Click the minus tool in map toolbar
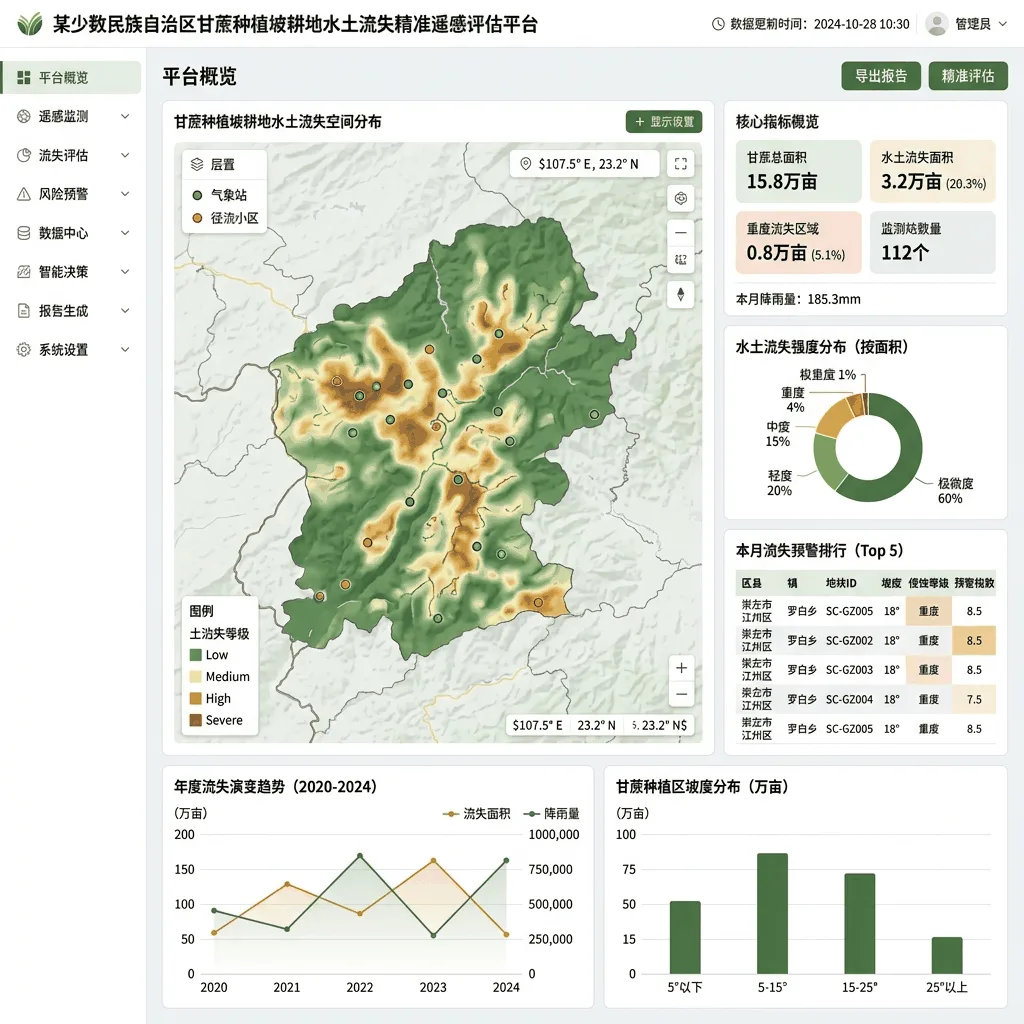This screenshot has height=1024, width=1024. point(680,232)
